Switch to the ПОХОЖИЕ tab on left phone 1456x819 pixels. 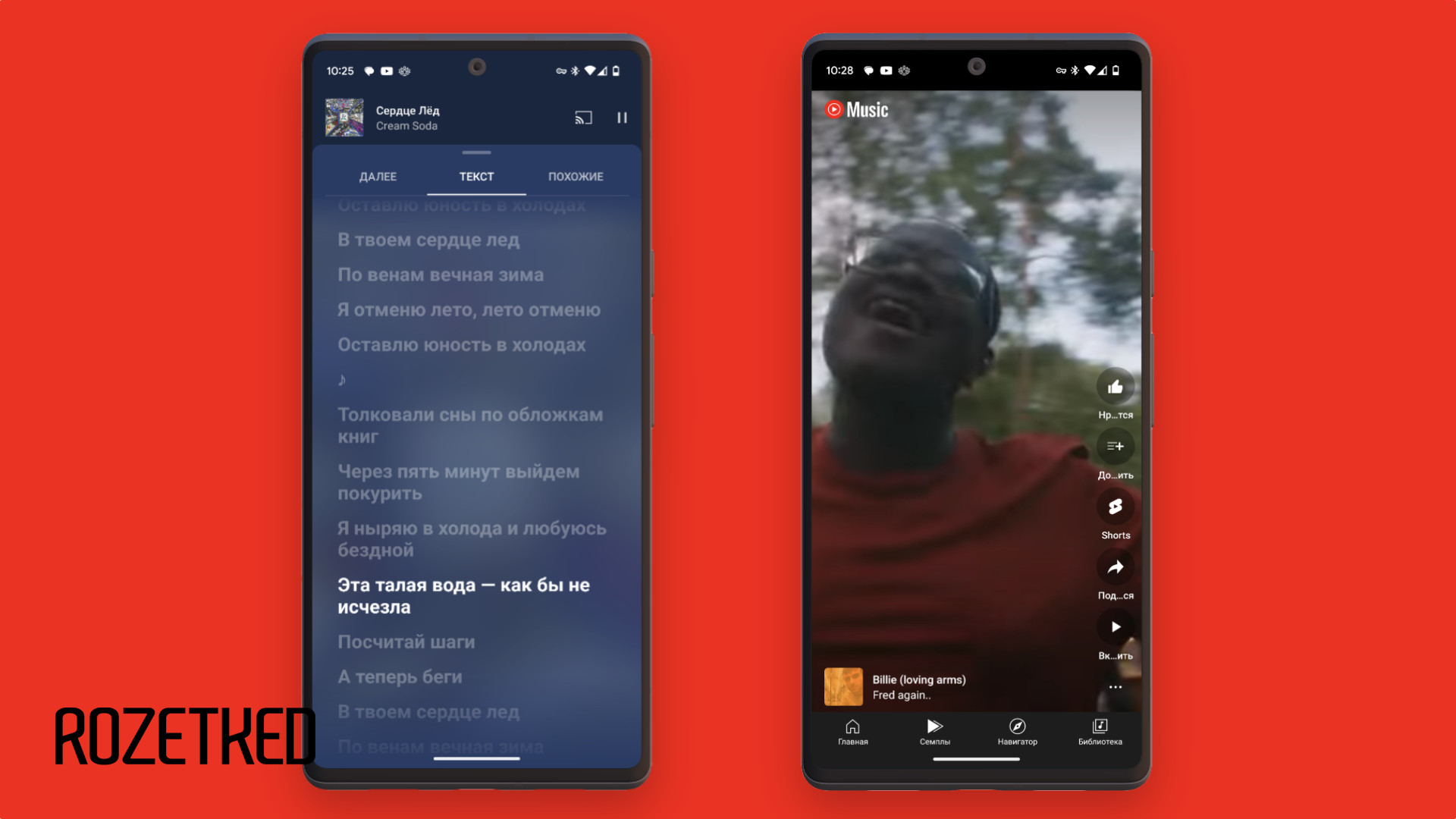point(576,176)
